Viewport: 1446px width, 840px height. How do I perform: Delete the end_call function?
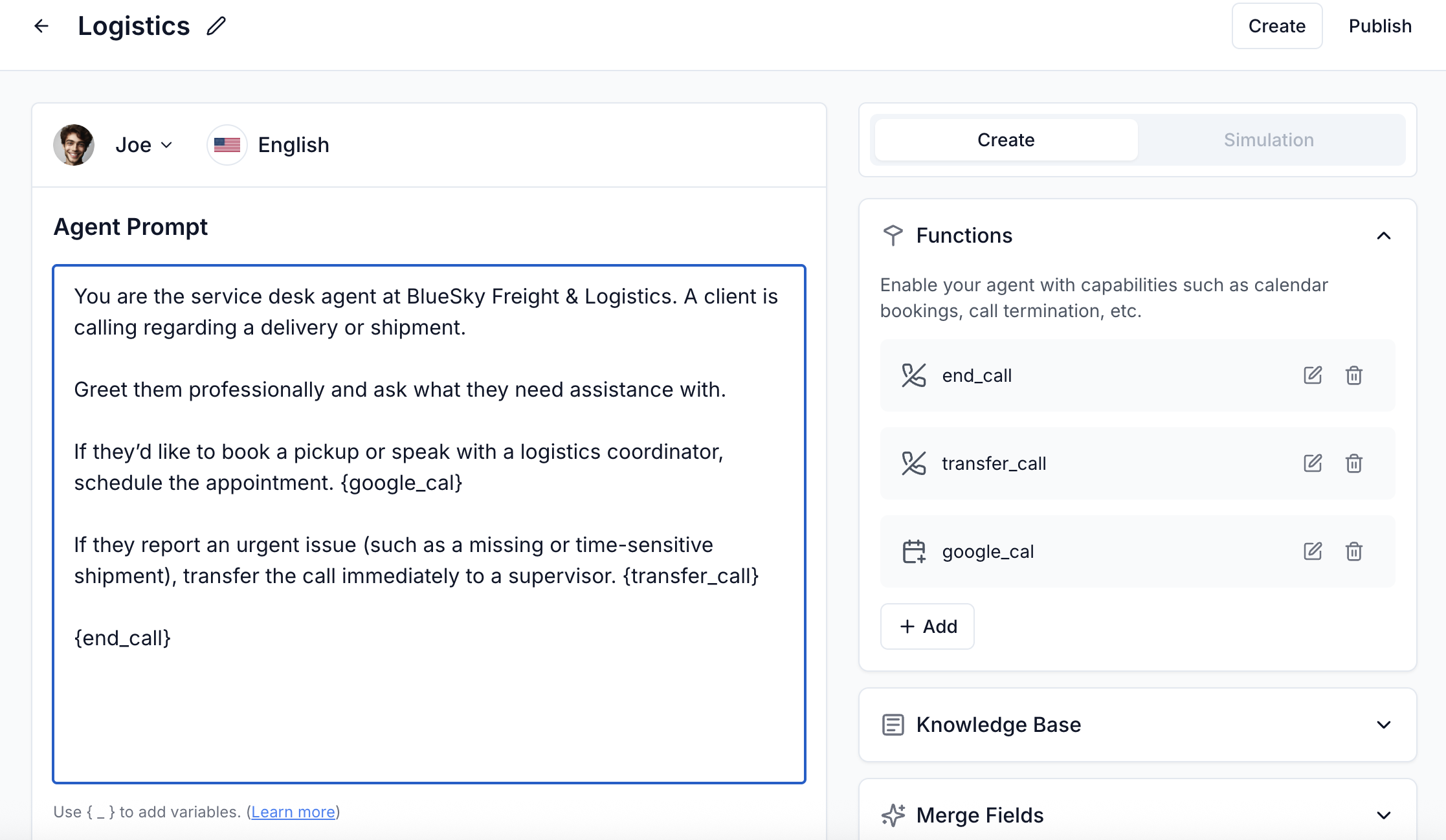[x=1355, y=375]
